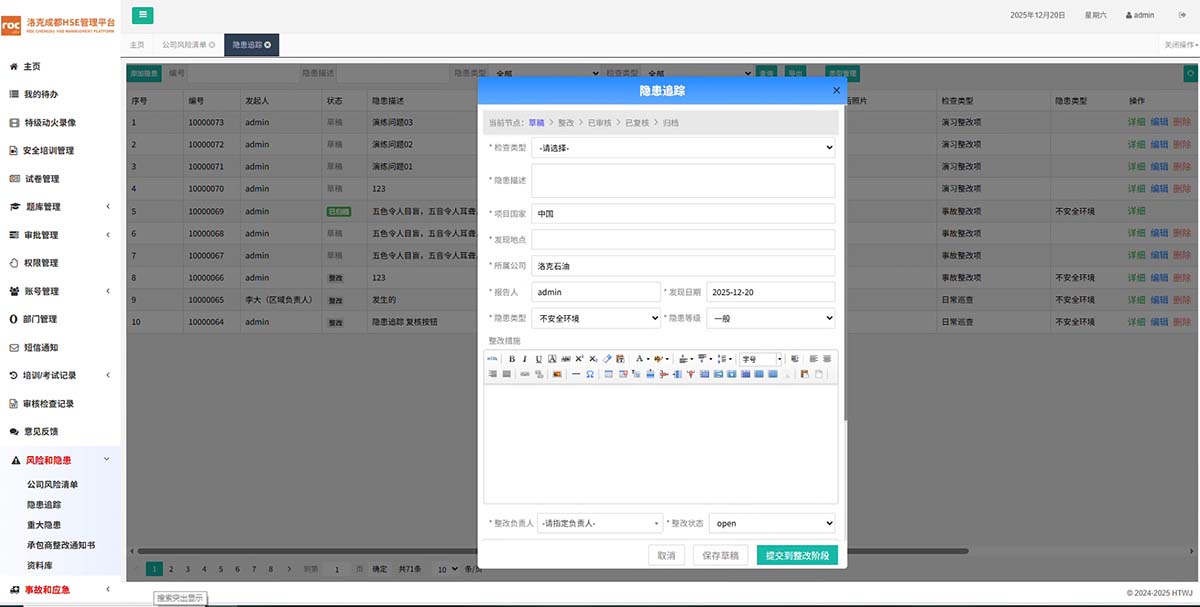The height and width of the screenshot is (607, 1200).
Task: Open the 字号 font size dropdown
Action: click(762, 358)
